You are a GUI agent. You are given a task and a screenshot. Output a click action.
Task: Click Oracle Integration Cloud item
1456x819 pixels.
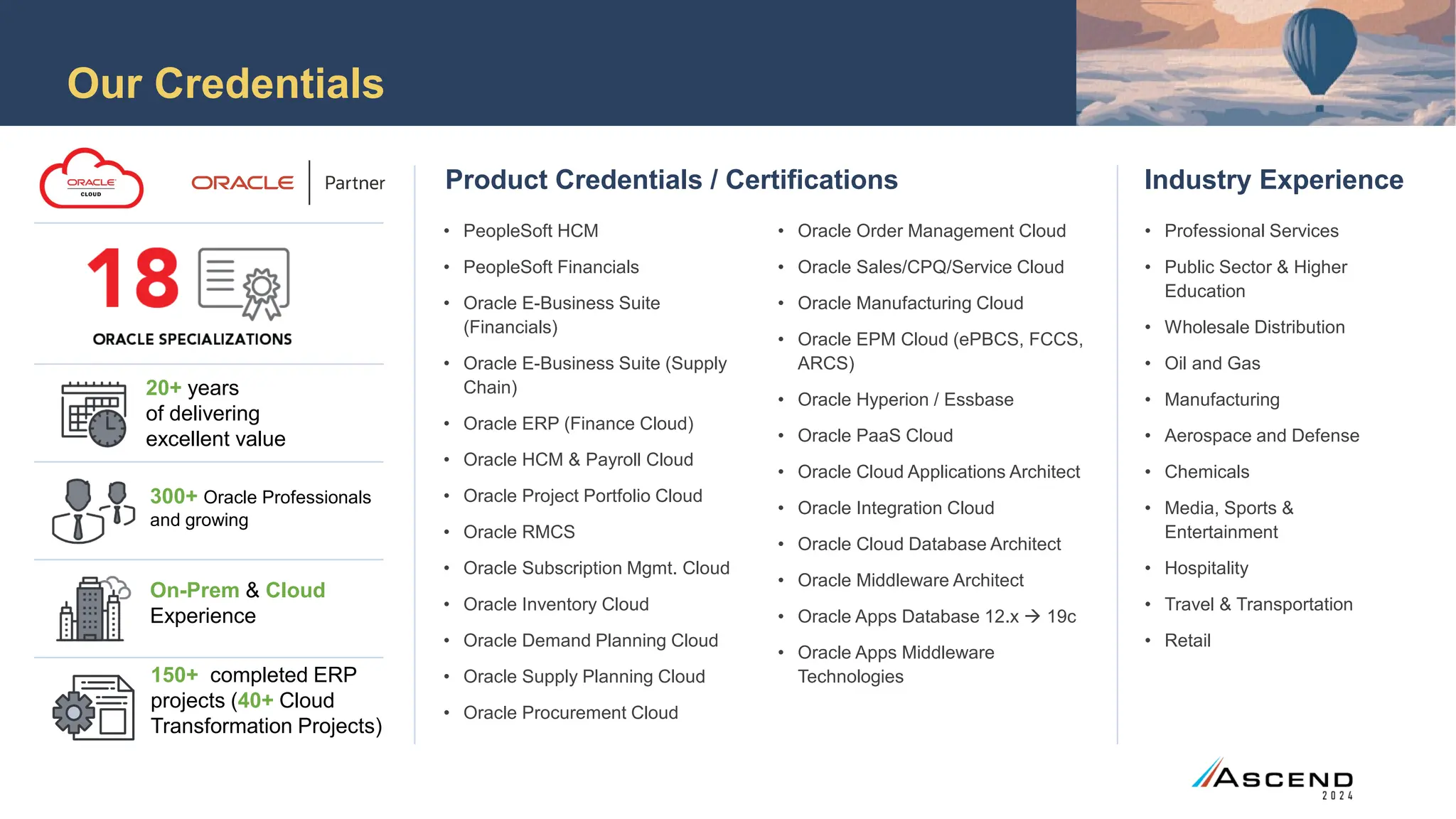point(895,508)
